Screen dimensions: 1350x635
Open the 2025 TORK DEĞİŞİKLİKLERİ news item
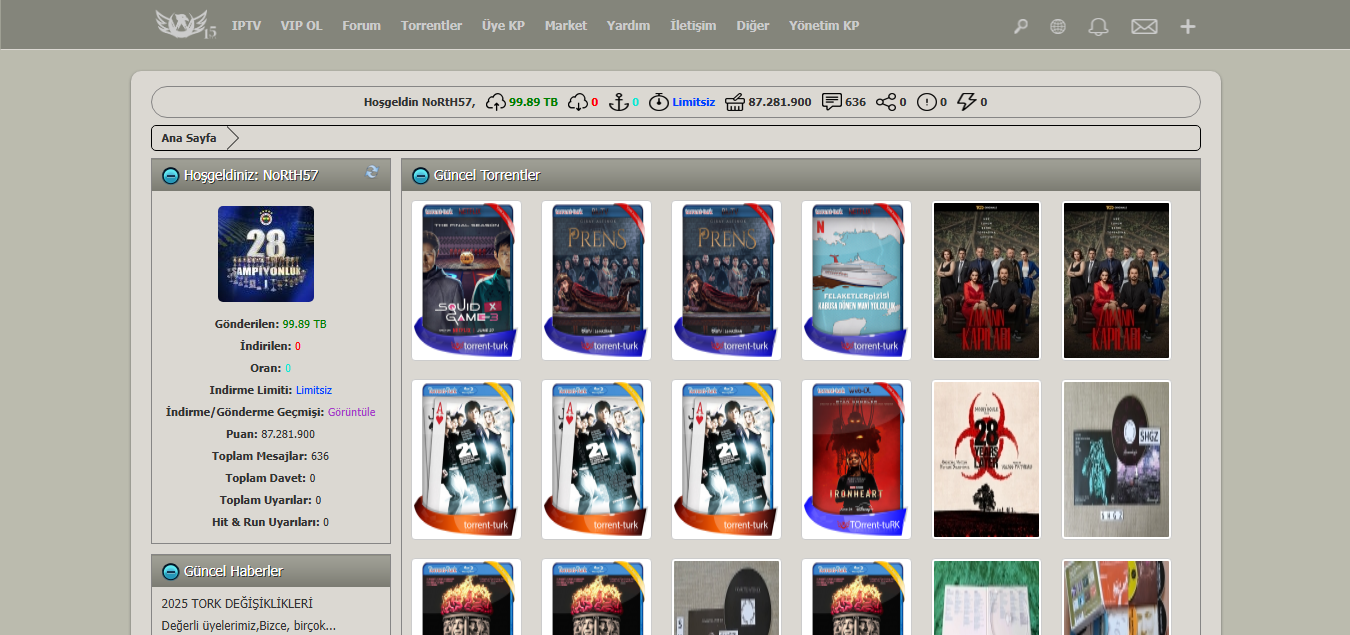[x=237, y=604]
